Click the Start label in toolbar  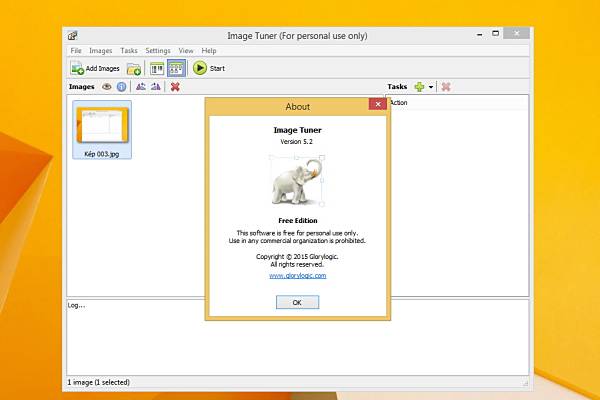(x=217, y=69)
